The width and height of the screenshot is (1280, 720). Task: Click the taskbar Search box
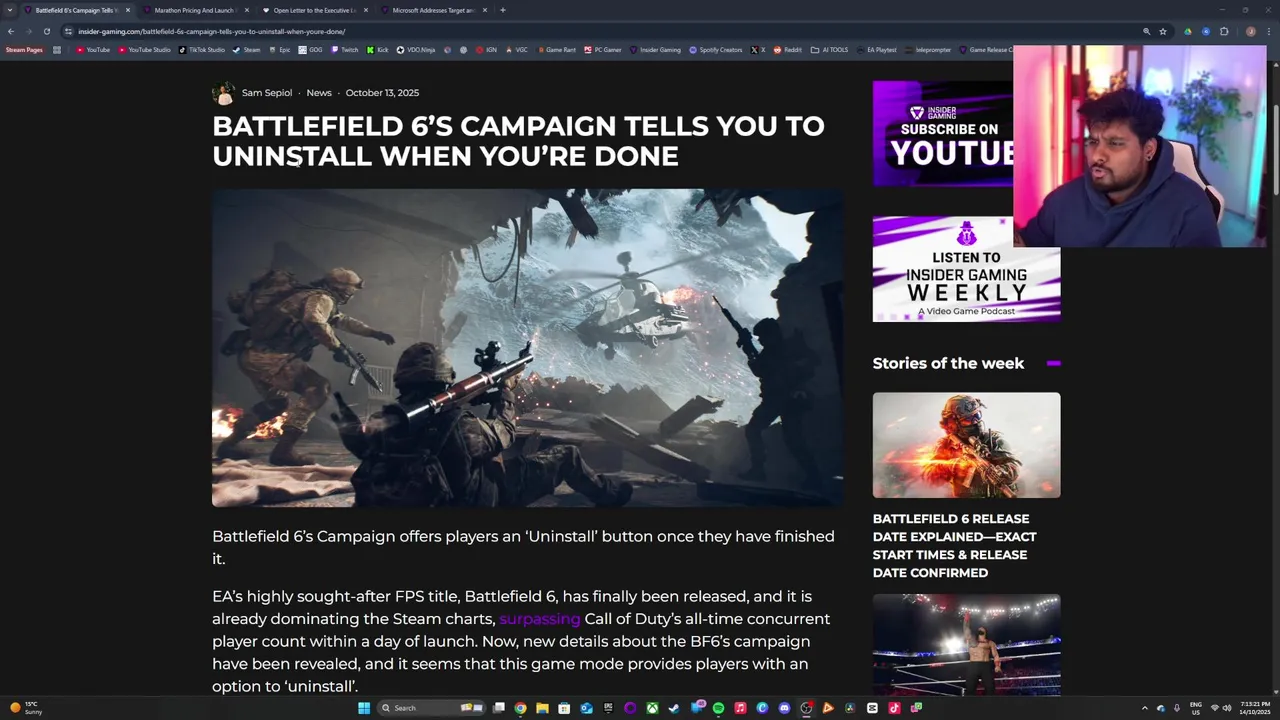(432, 708)
